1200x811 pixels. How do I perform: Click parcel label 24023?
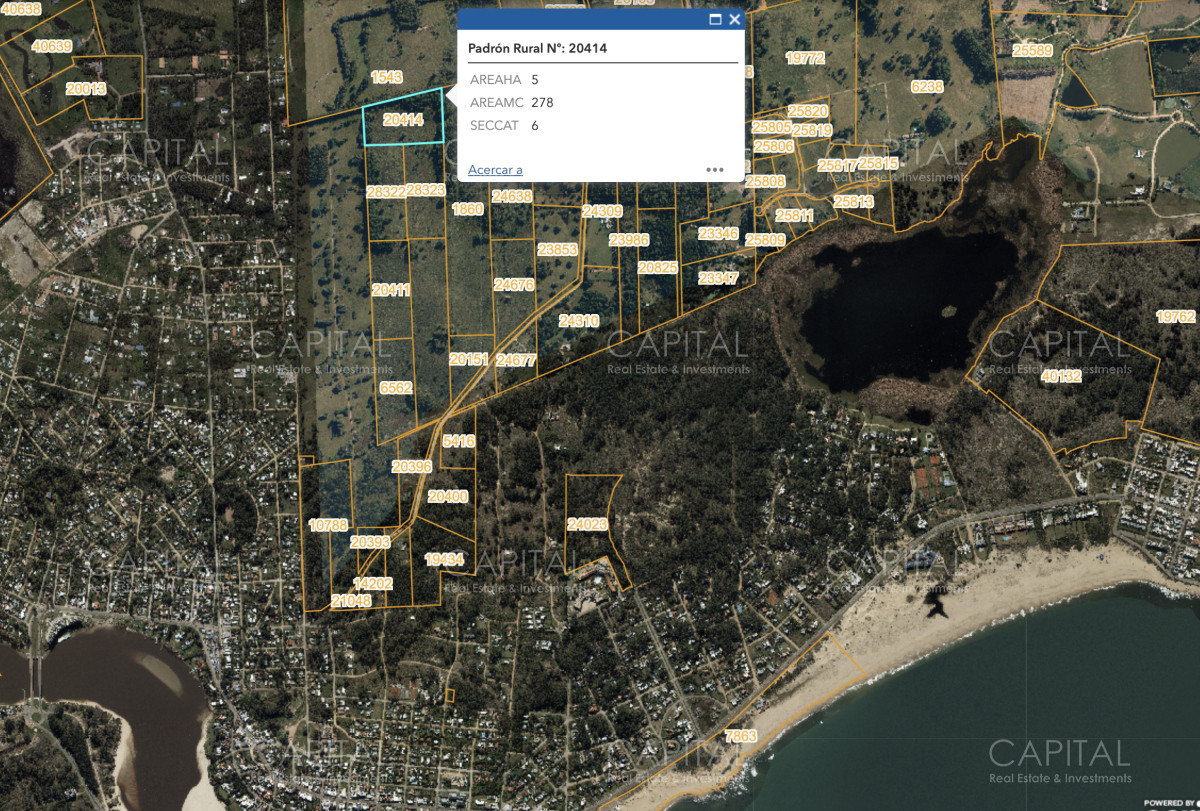(x=587, y=524)
